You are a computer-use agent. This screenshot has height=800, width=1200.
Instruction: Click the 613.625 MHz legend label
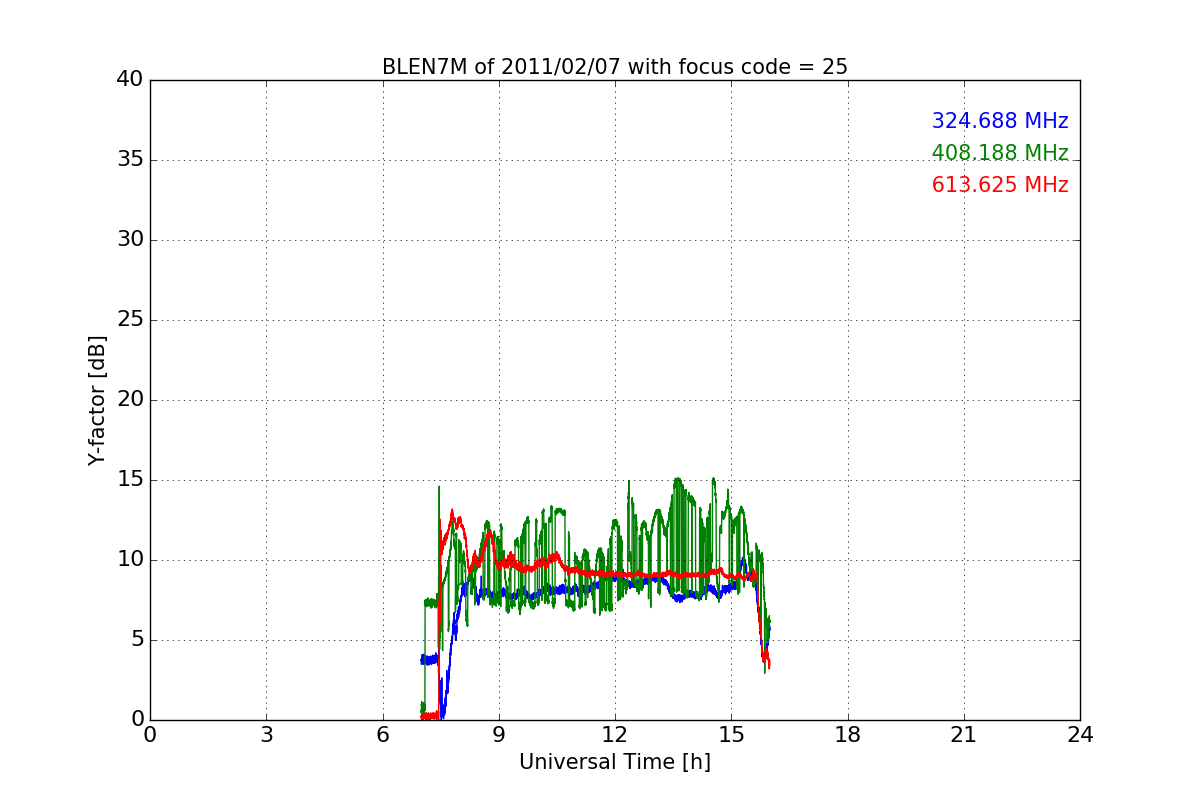1000,185
